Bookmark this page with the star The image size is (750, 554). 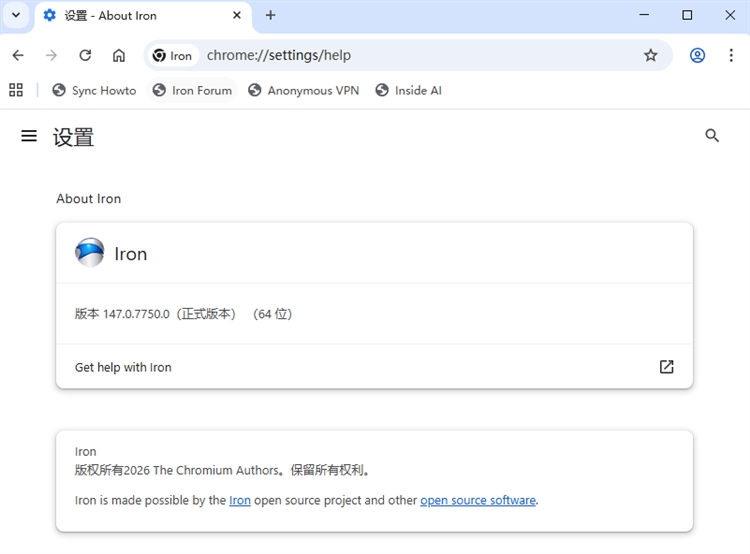651,55
